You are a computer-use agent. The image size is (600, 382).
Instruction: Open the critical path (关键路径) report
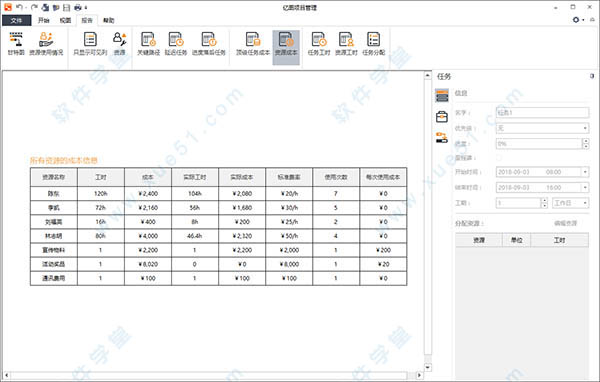click(x=148, y=44)
